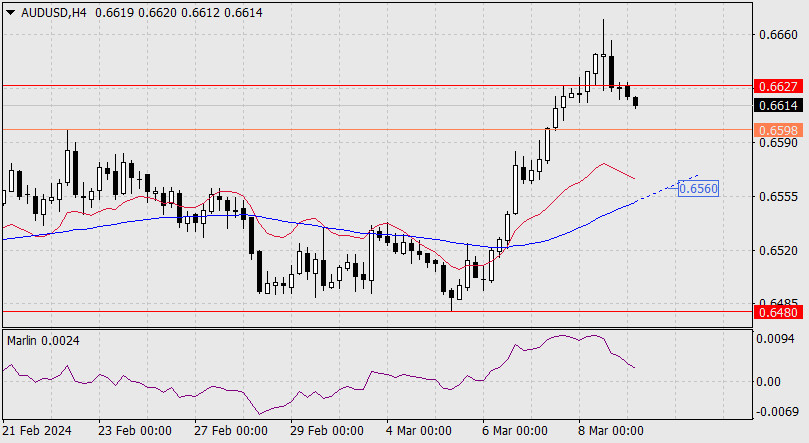Select the 0.6520 price axis value
This screenshot has width=809, height=443.
pyautogui.click(x=778, y=251)
